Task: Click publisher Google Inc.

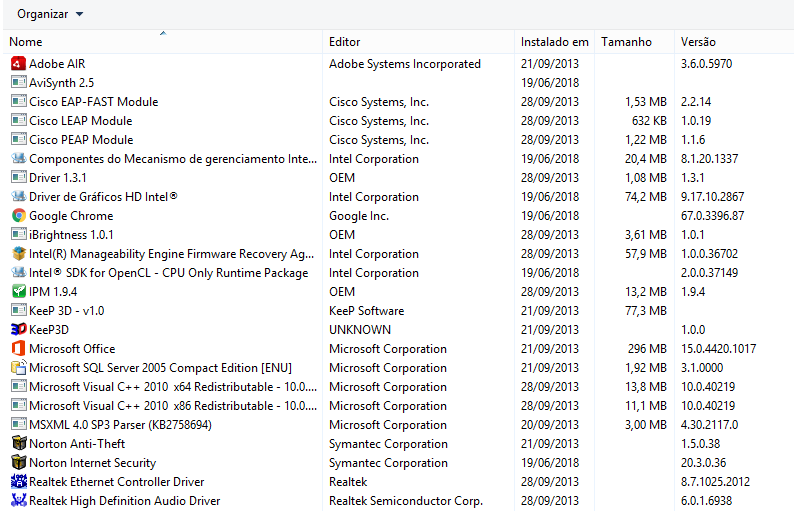Action: tap(359, 216)
